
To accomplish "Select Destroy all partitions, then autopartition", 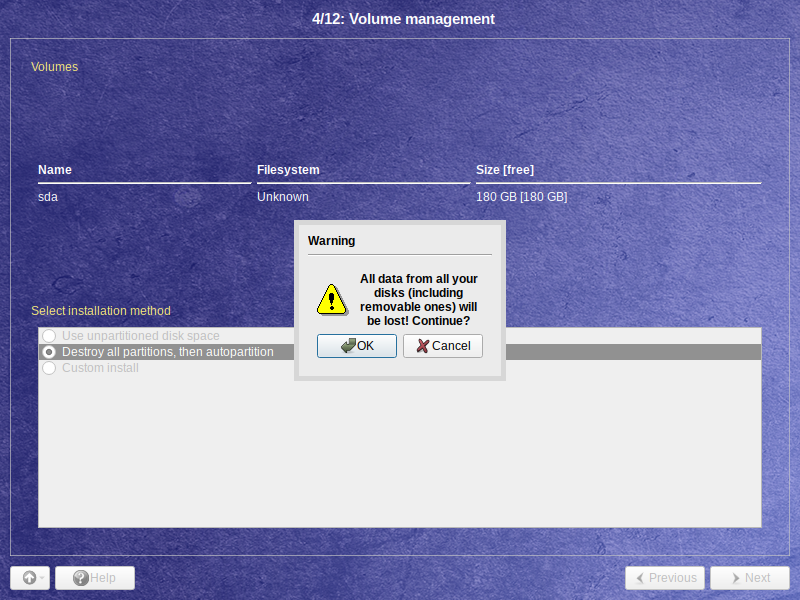I will coord(400,352).
